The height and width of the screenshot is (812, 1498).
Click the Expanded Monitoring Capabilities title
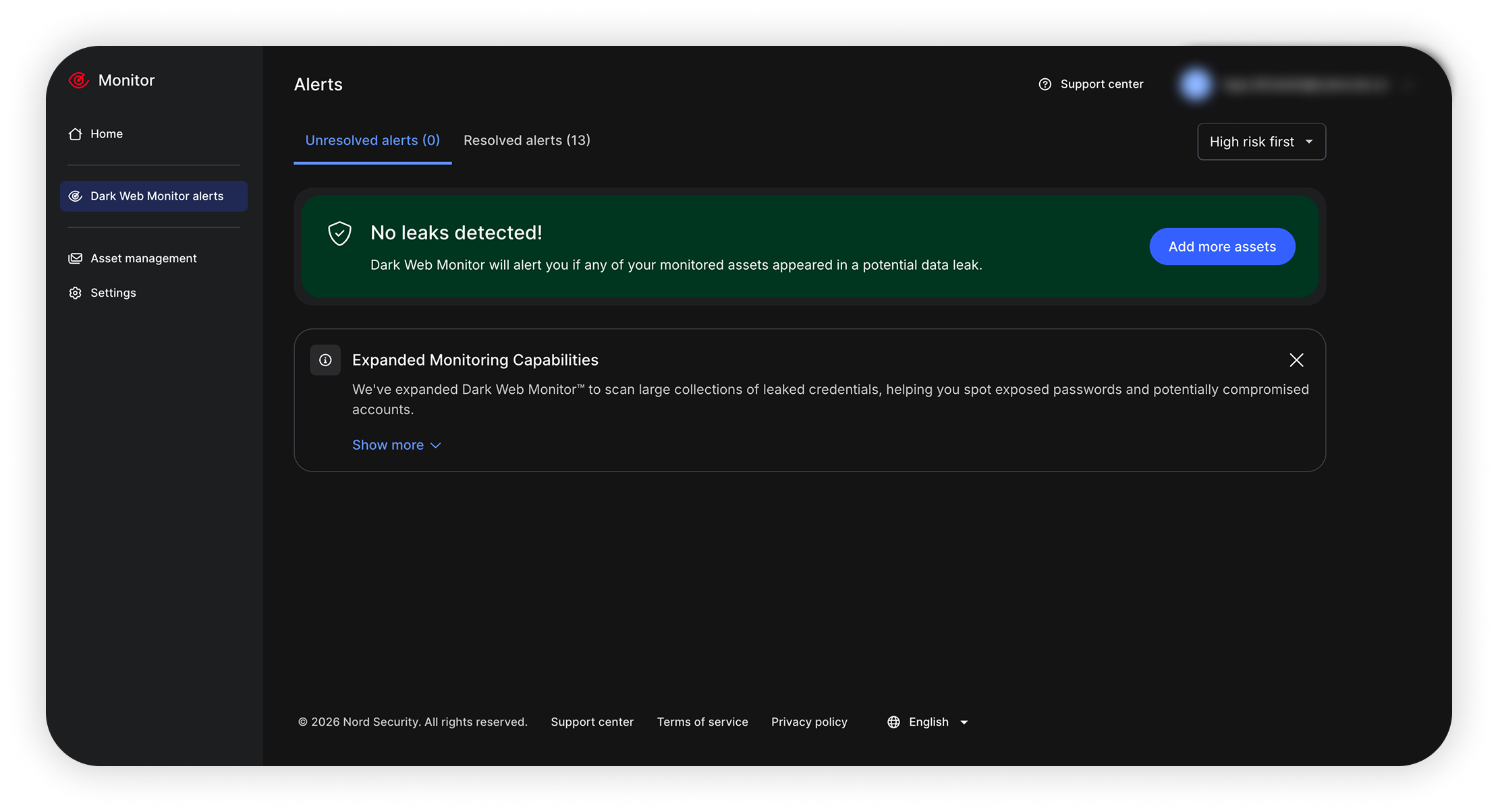475,360
